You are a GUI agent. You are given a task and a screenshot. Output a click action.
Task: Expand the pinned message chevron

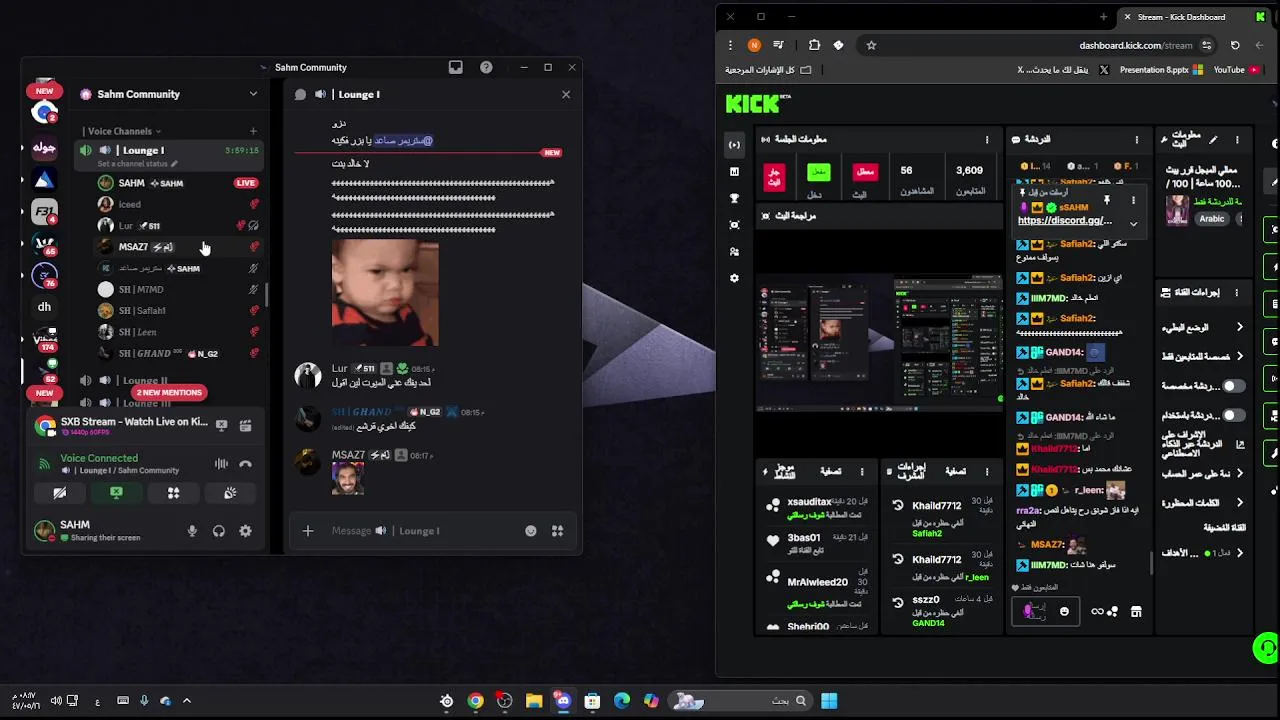(x=1133, y=224)
